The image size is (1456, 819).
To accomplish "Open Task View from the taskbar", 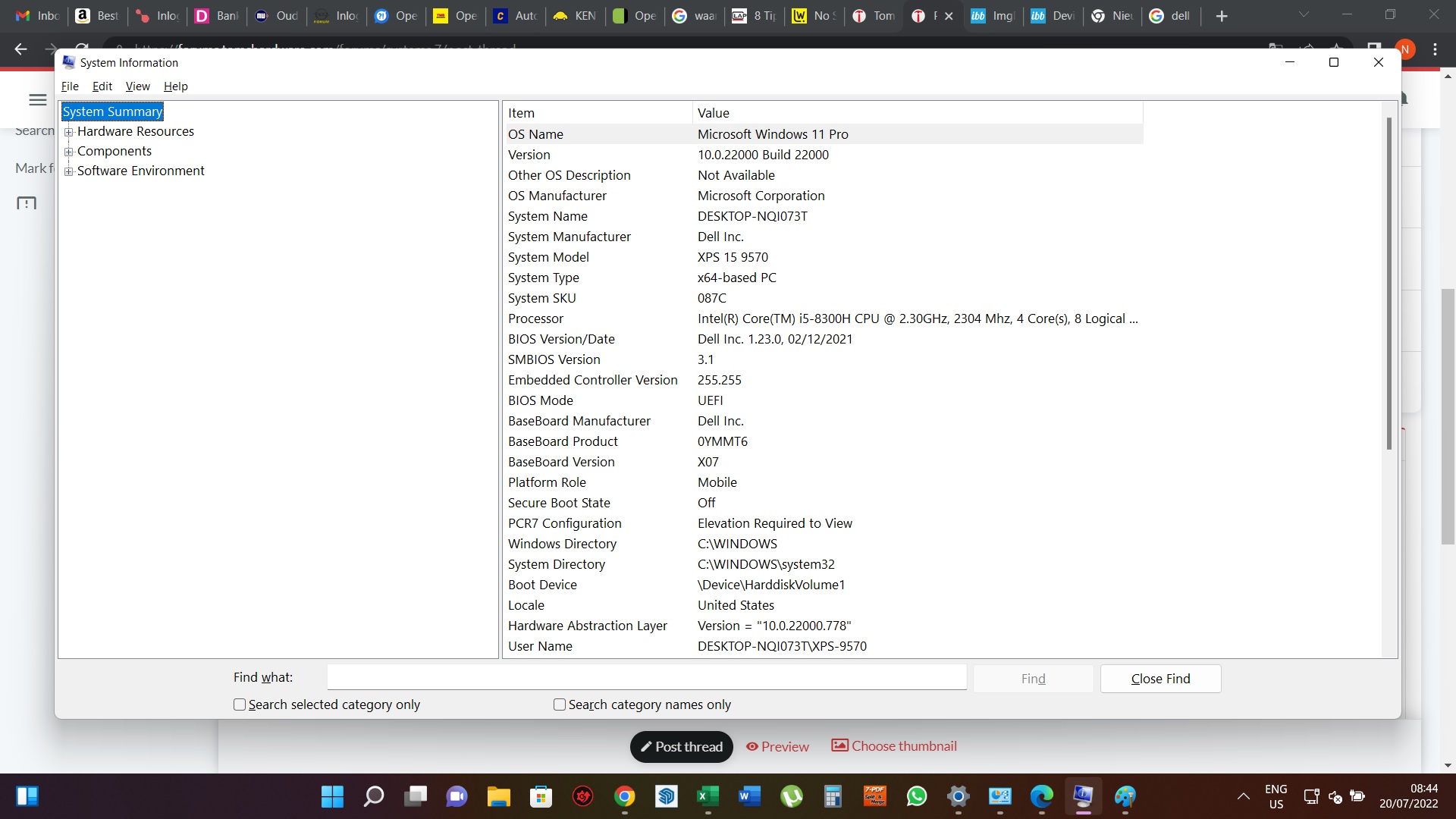I will point(416,796).
